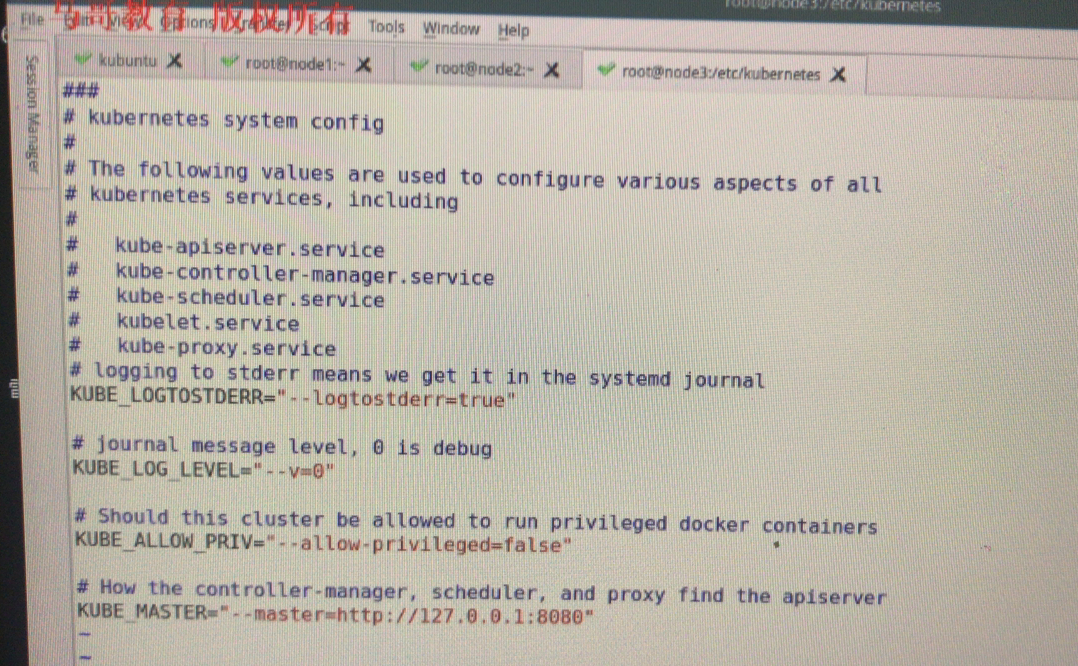Screen dimensions: 1078x666
Task: Close the root@node3:/etc/kubernetes tab
Action: click(x=837, y=74)
